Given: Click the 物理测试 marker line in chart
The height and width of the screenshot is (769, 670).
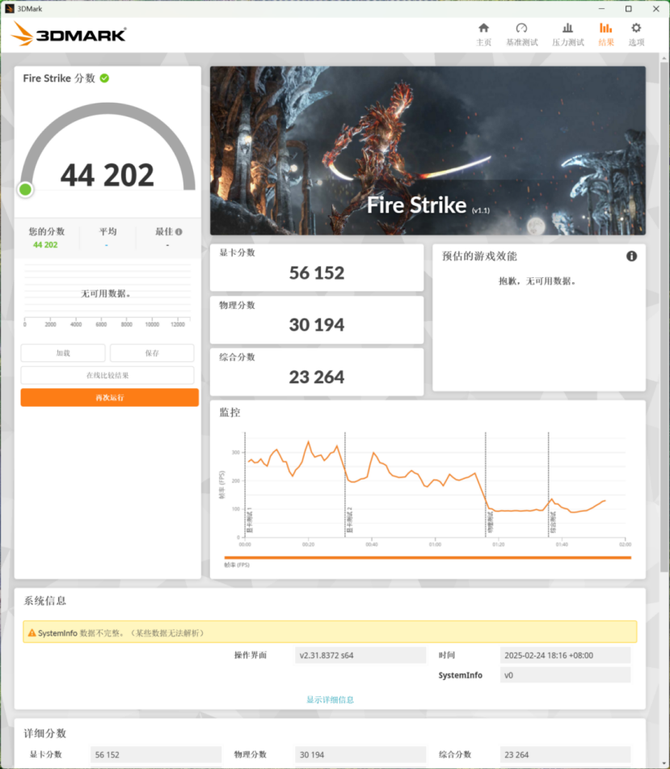Looking at the screenshot, I should 486,485.
